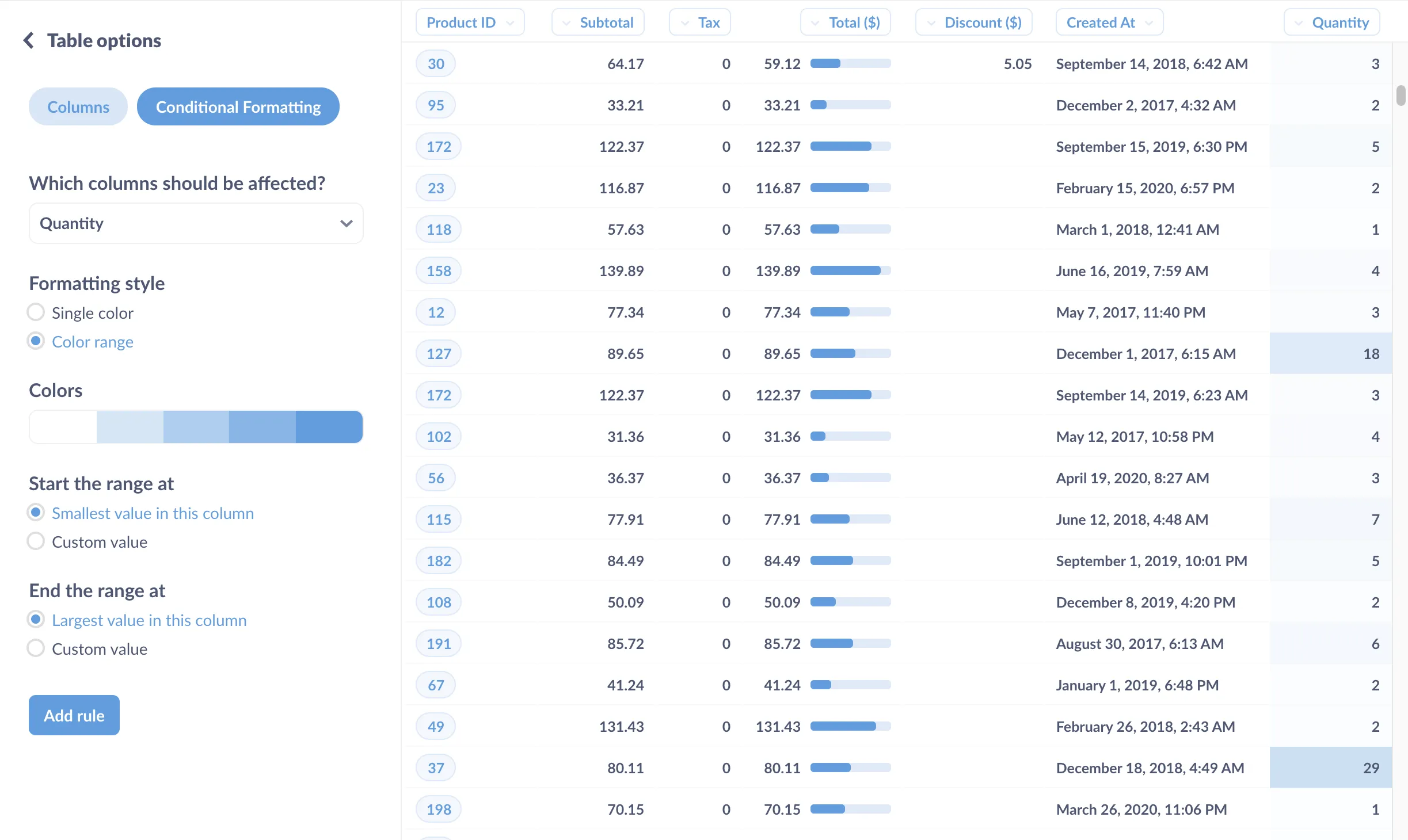Open Product ID 49 link
The image size is (1408, 840).
[436, 727]
